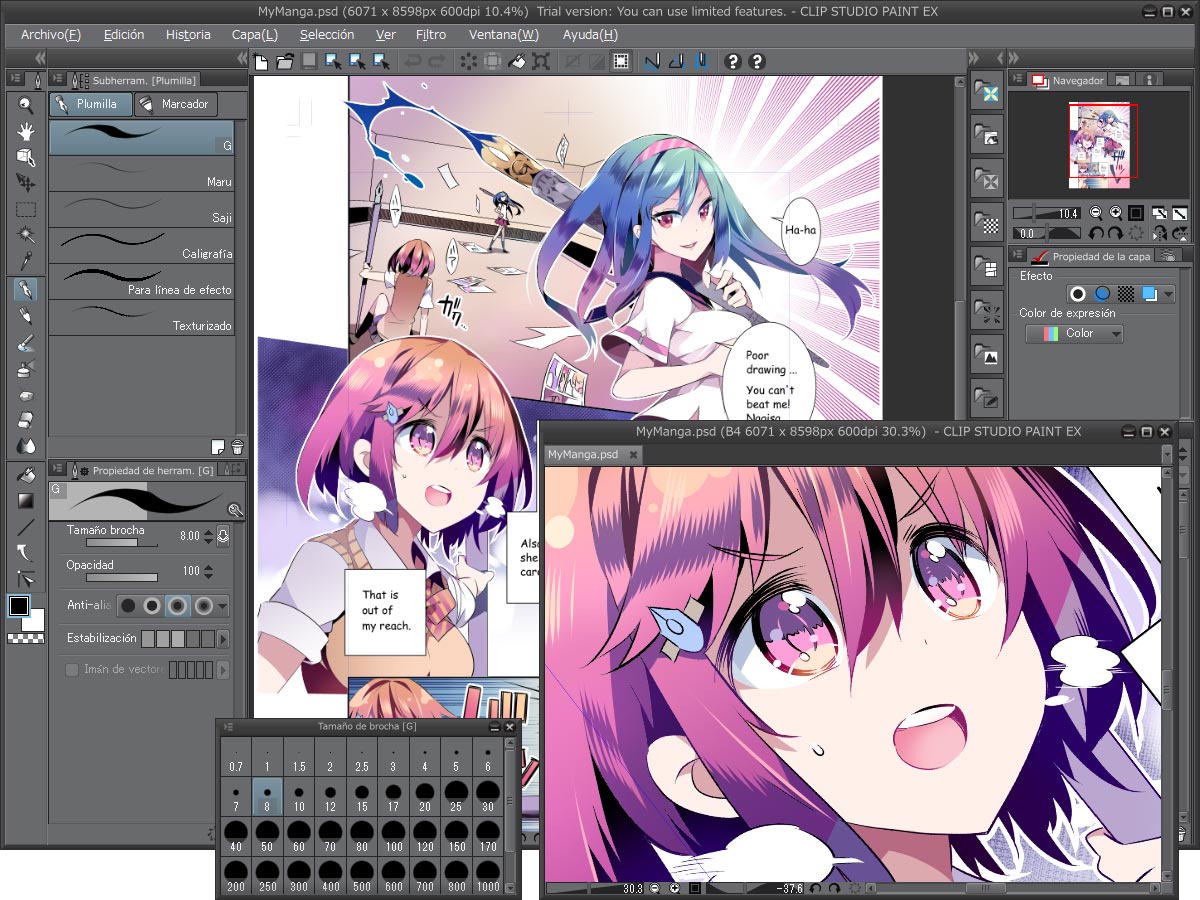Select the Hand move tool
This screenshot has height=900, width=1200.
(26, 131)
